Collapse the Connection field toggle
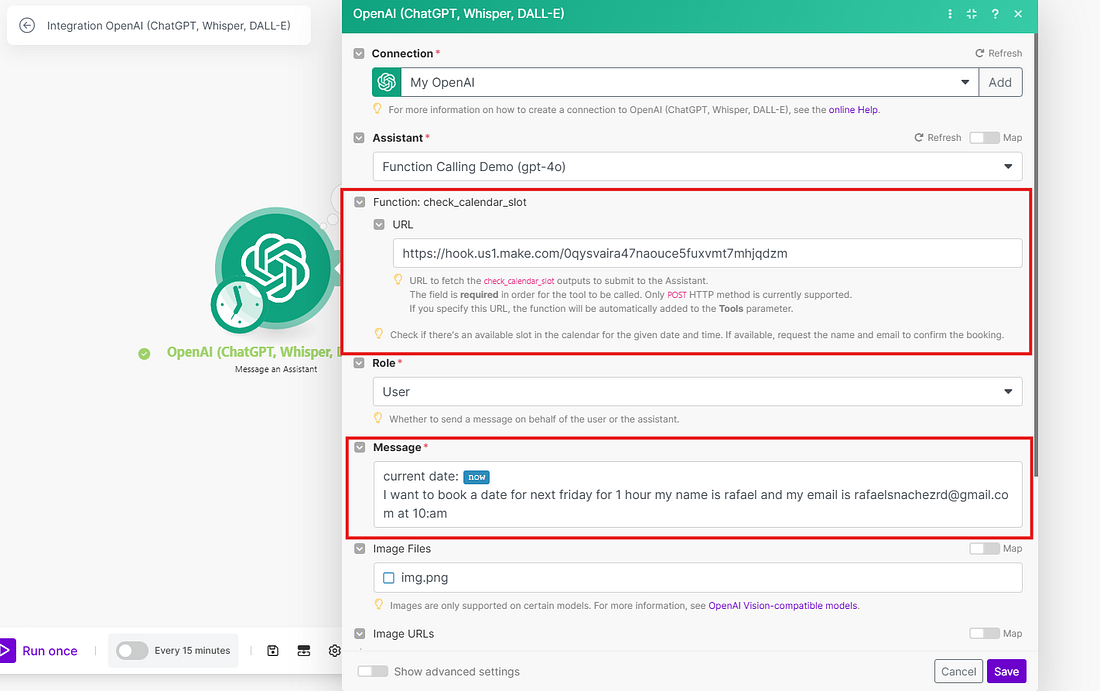The width and height of the screenshot is (1100, 691). click(359, 53)
